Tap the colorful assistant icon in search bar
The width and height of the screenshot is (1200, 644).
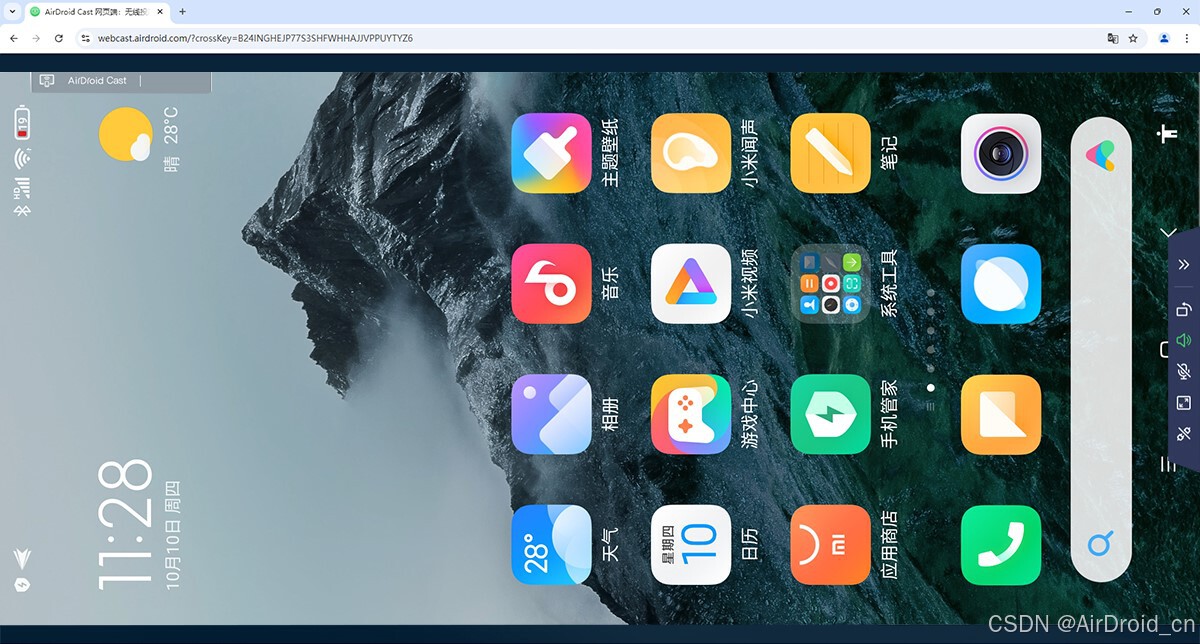tap(1100, 154)
